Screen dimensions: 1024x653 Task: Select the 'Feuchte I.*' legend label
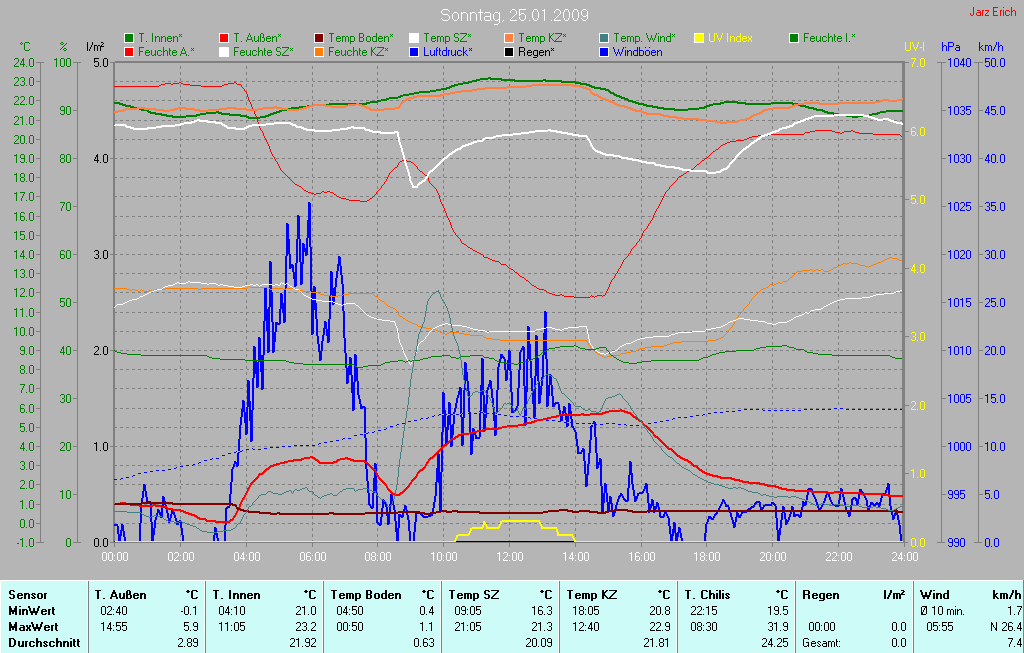point(829,39)
